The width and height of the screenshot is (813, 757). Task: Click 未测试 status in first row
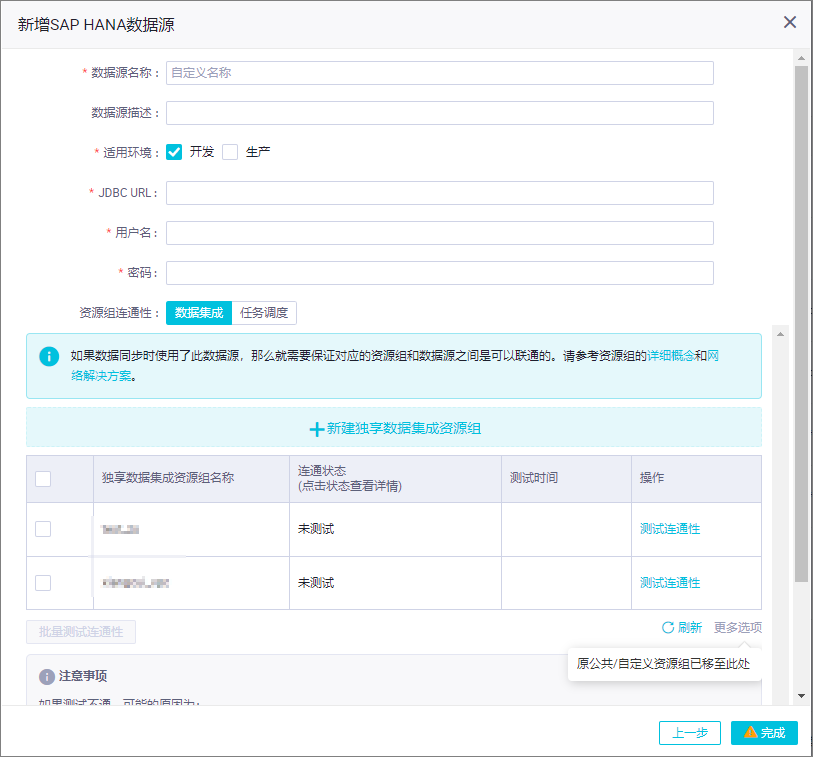click(316, 529)
